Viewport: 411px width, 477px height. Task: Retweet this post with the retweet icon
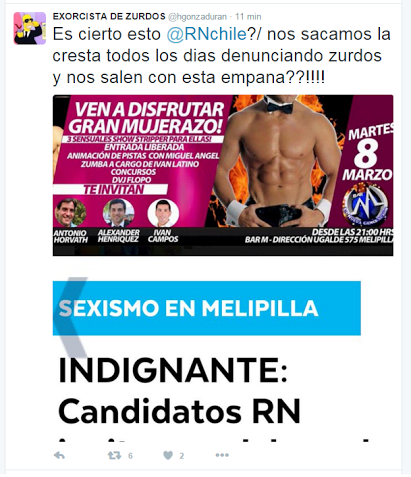pyautogui.click(x=114, y=455)
